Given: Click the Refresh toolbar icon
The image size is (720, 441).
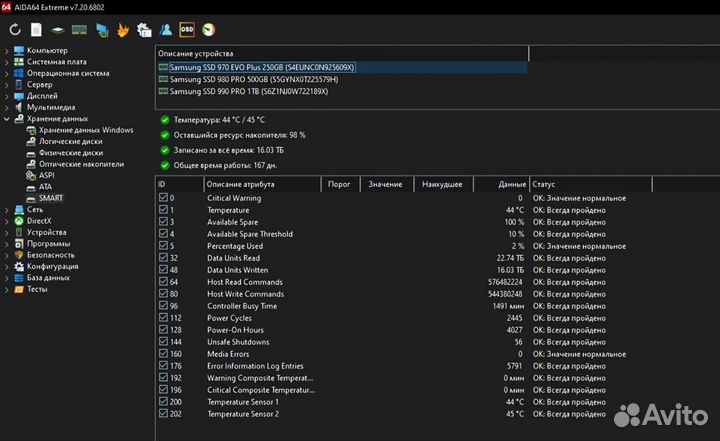Looking at the screenshot, I should [15, 30].
